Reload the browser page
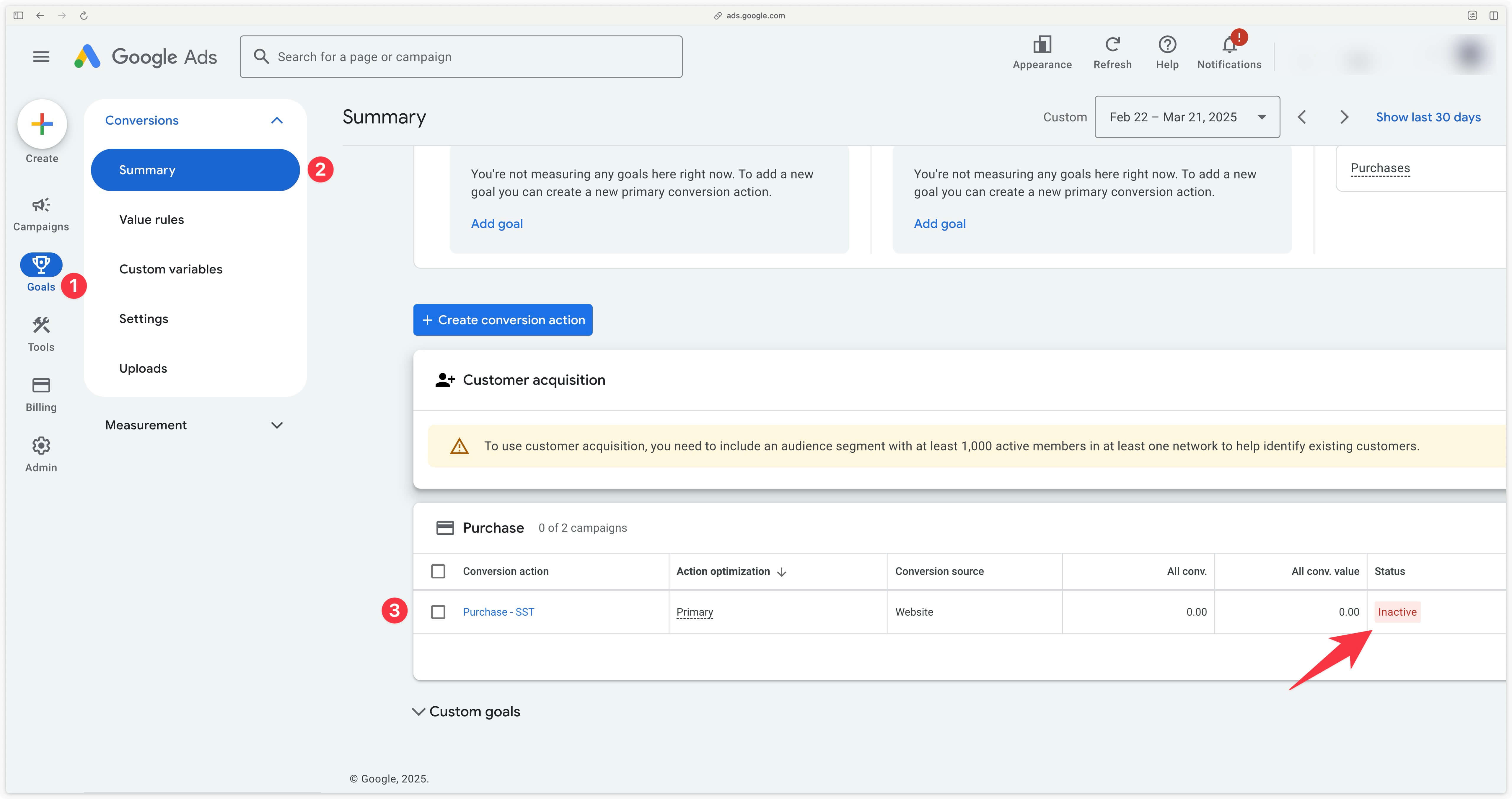This screenshot has width=1512, height=799. [84, 15]
